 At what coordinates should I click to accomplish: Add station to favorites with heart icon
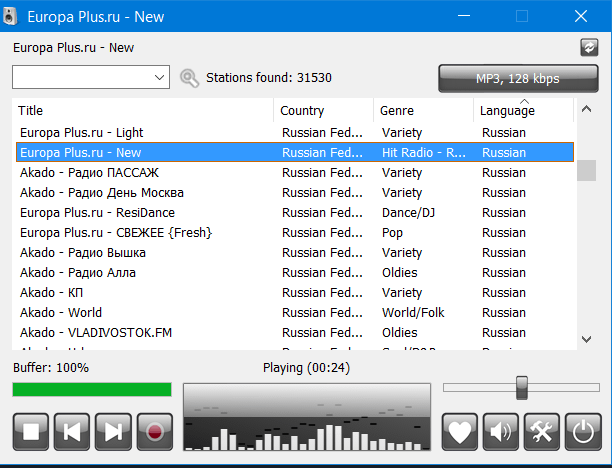(459, 432)
